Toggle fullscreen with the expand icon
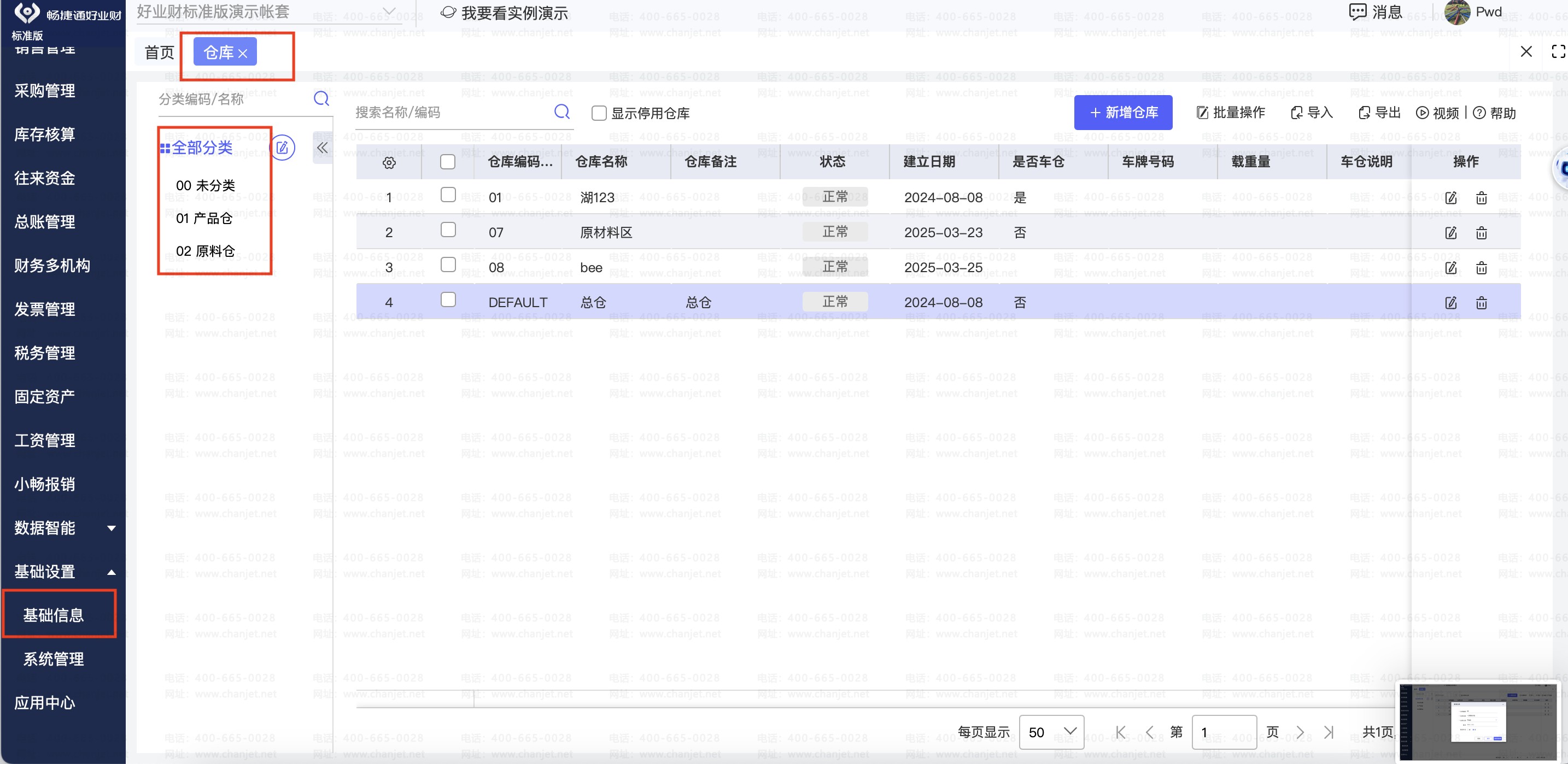 (x=1558, y=52)
